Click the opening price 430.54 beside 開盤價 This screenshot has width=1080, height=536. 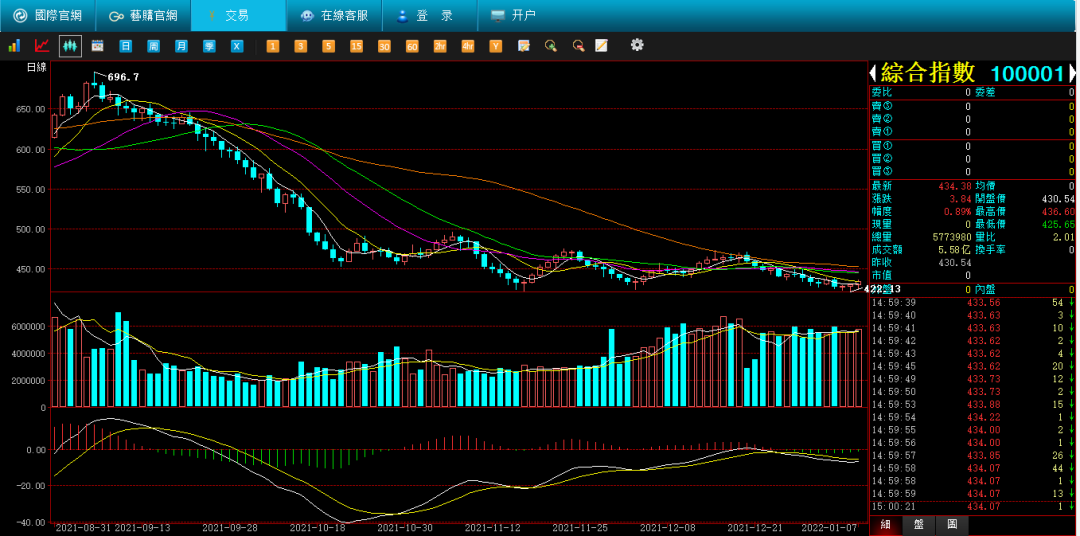[1058, 198]
